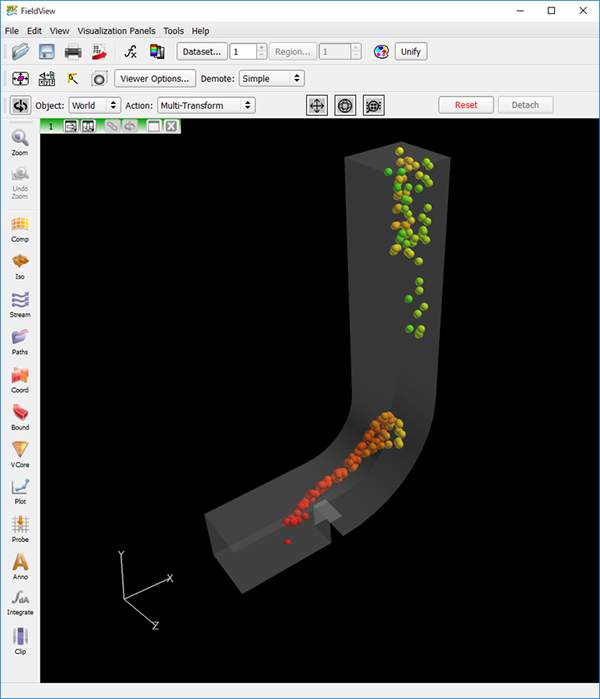
Task: Expand the Demote Simple dropdown
Action: tap(271, 78)
